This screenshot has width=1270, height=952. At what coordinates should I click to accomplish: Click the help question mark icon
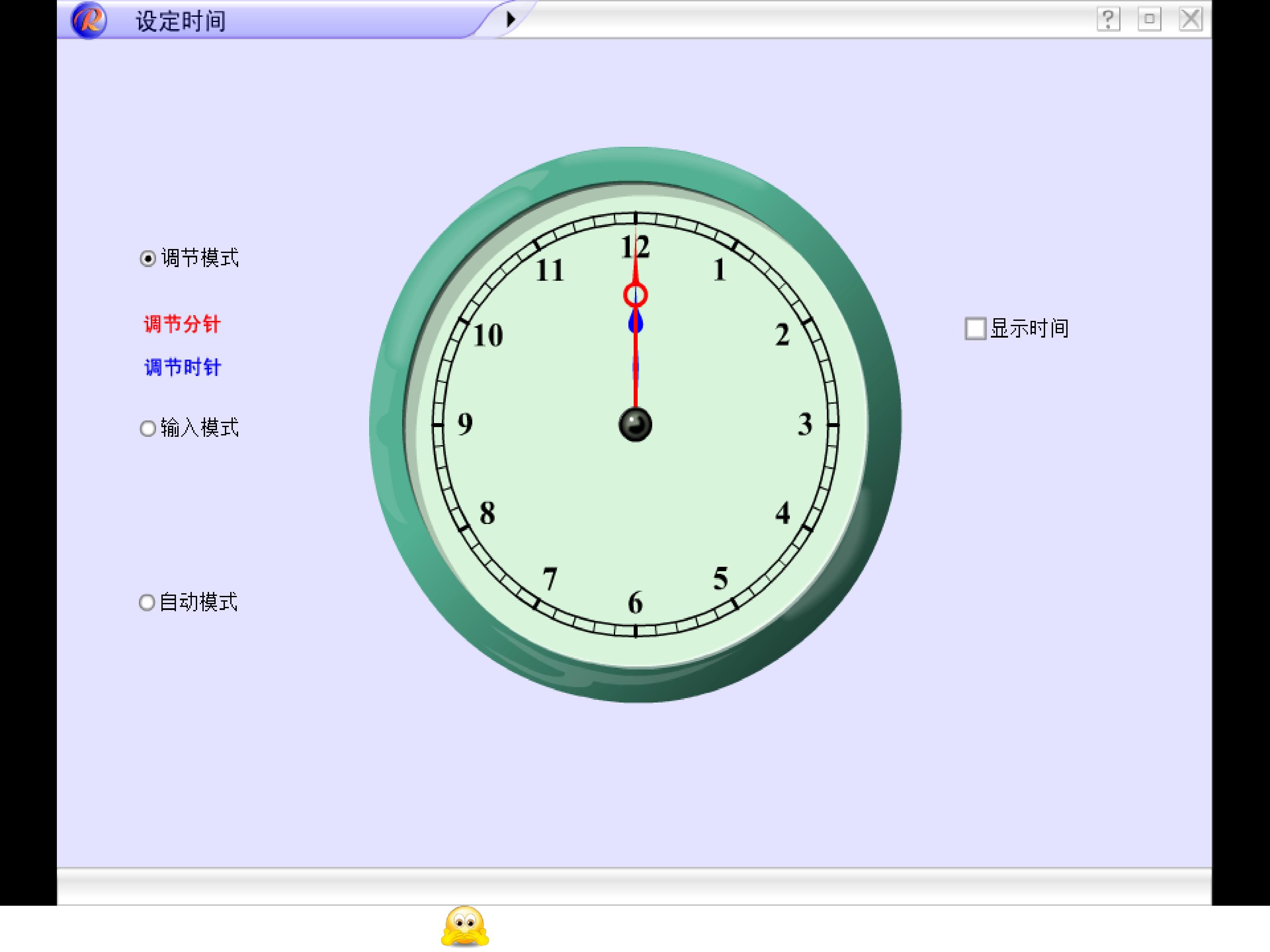[x=1108, y=19]
